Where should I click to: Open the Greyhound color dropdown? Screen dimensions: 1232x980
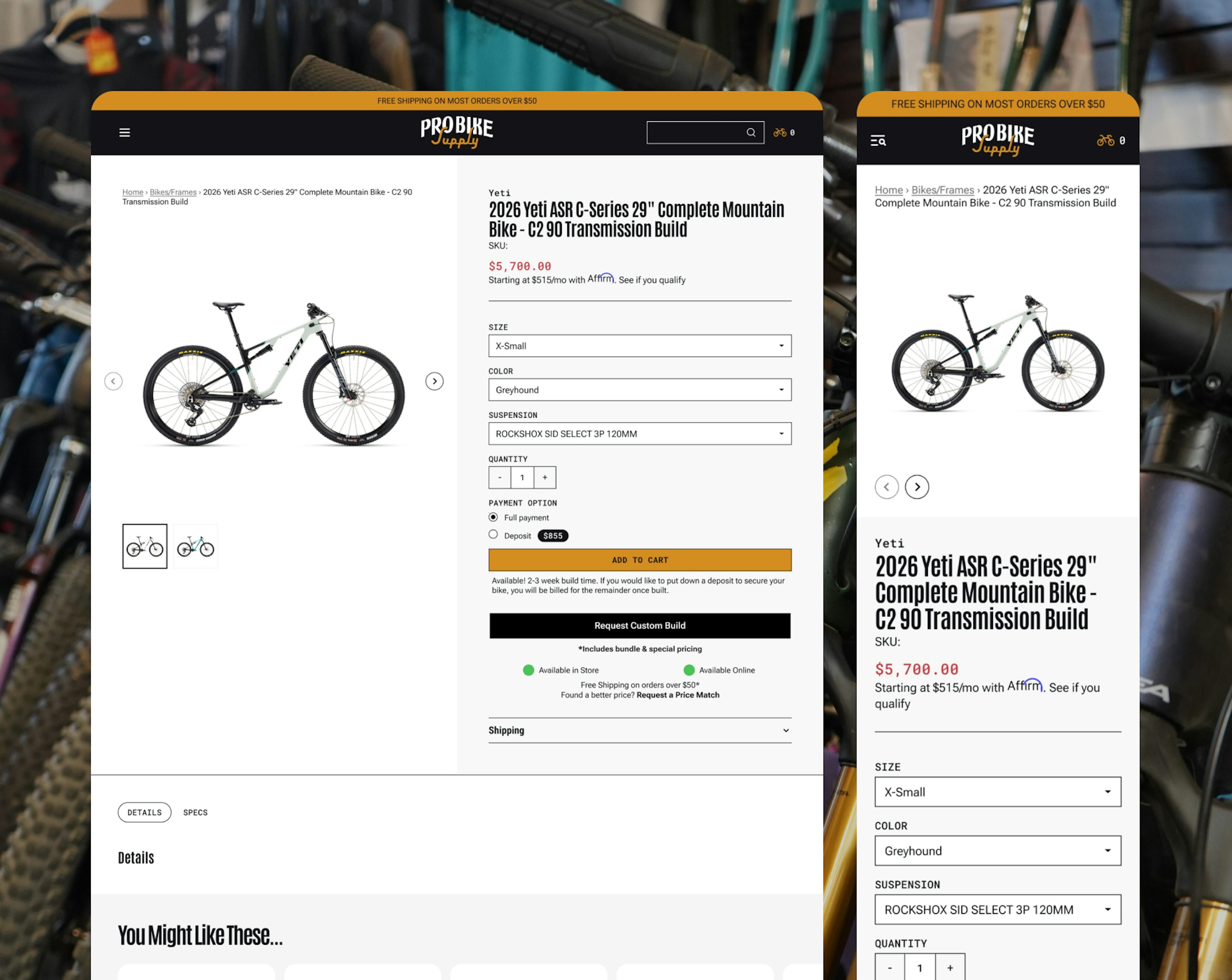tap(639, 390)
